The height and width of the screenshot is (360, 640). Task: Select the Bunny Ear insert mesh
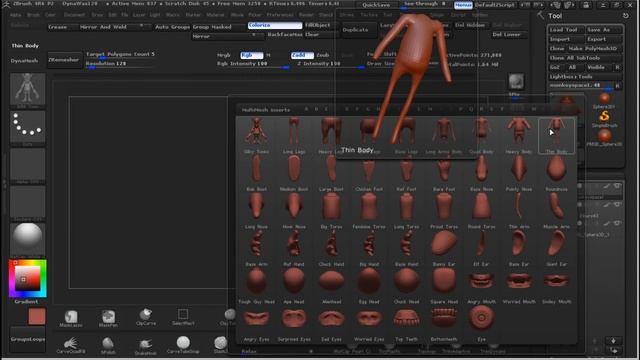[444, 248]
